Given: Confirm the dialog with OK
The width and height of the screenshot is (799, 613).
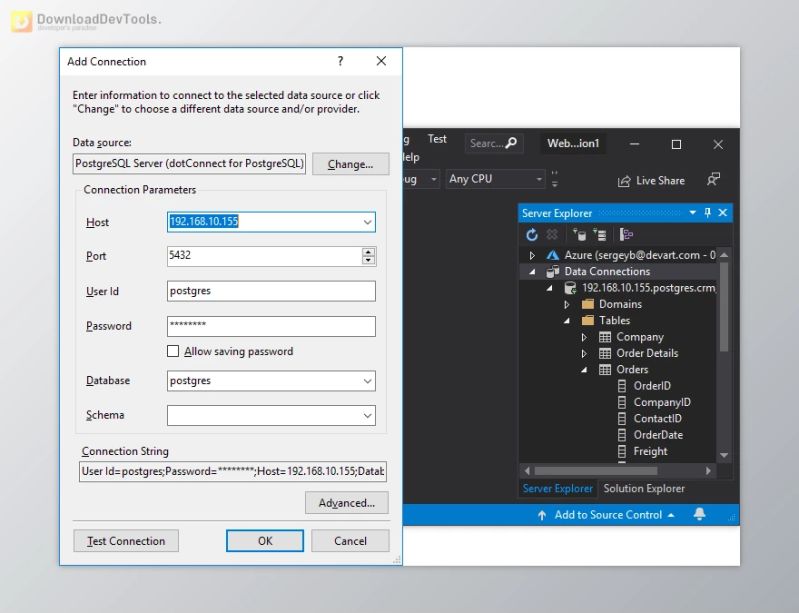Looking at the screenshot, I should pos(265,541).
